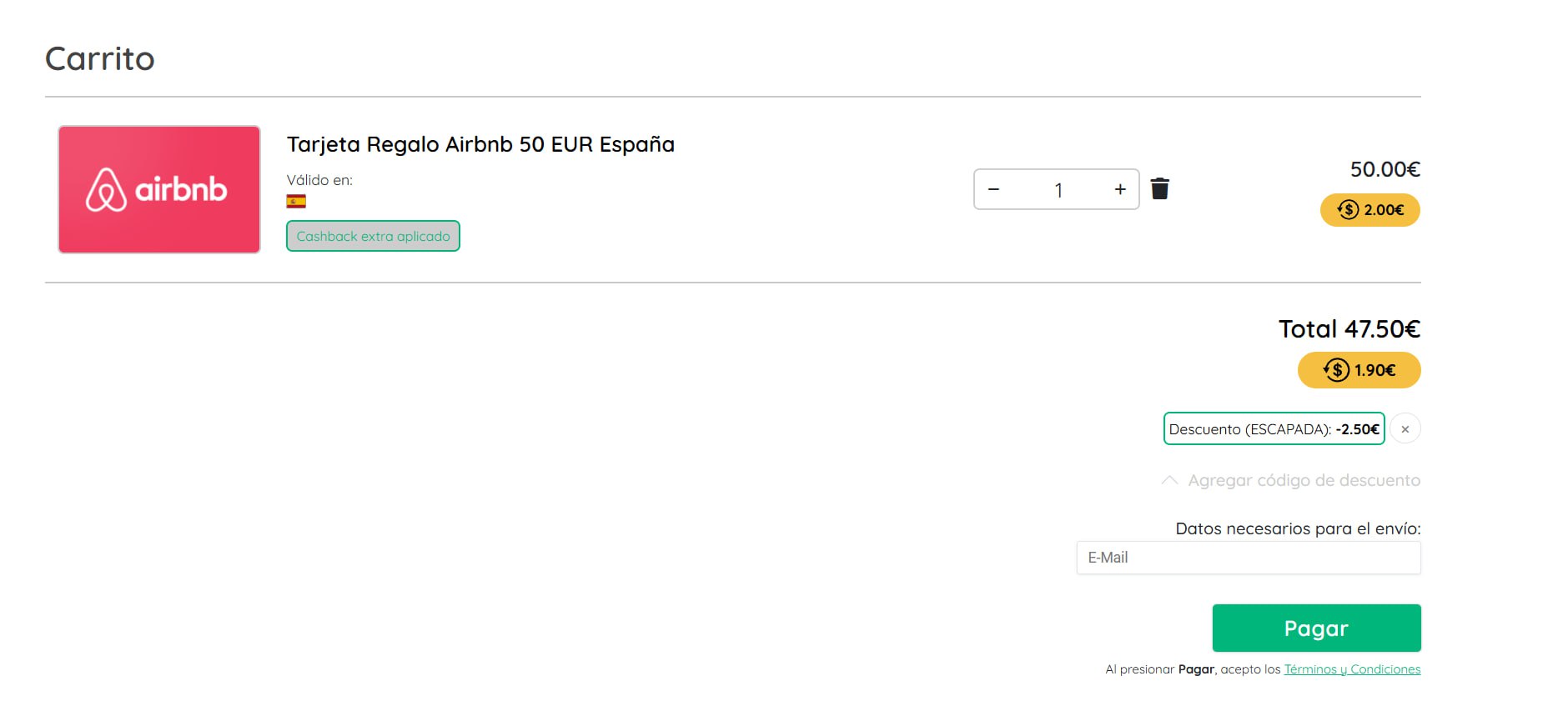Click the Descuento (ESCAPADA) discount label
The width and height of the screenshot is (1568, 716).
pyautogui.click(x=1274, y=429)
